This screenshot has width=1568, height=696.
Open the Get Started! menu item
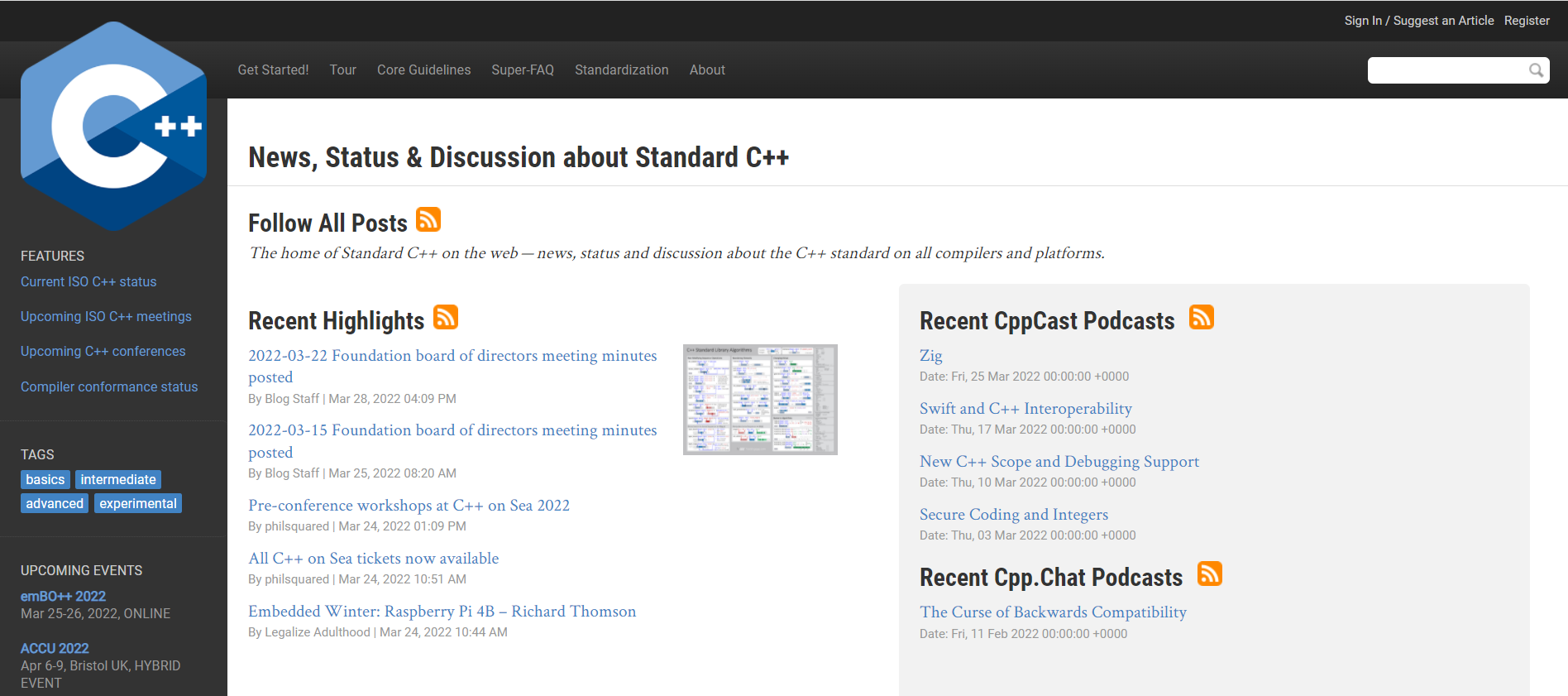[x=273, y=70]
